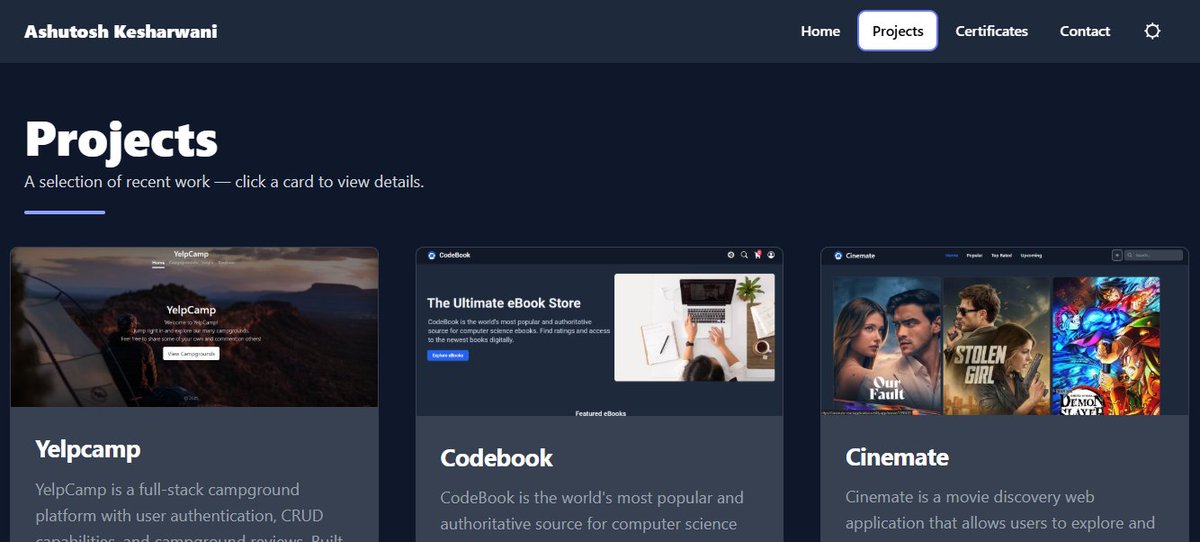The width and height of the screenshot is (1200, 542).
Task: Go to the Certificates page
Action: click(x=991, y=31)
